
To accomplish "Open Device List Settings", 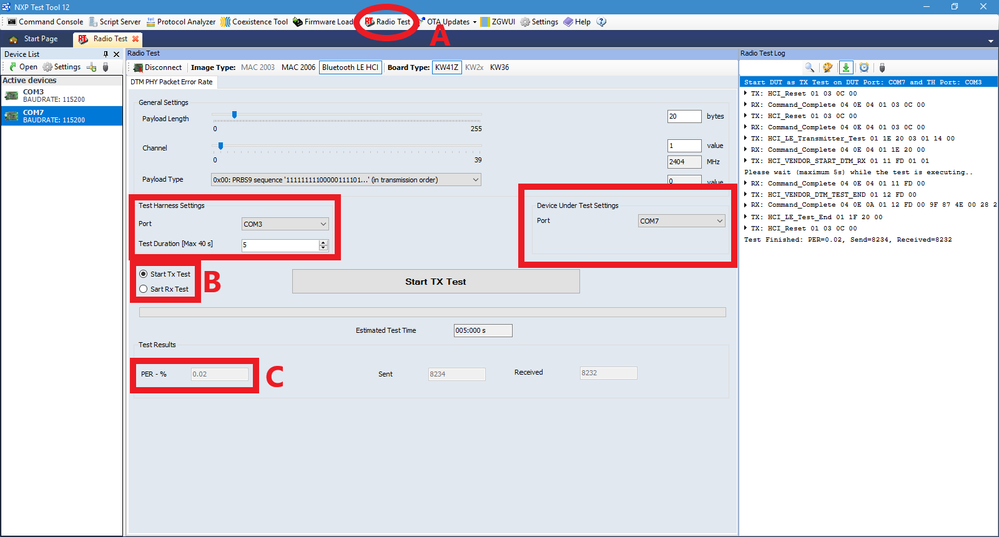I will [x=62, y=67].
